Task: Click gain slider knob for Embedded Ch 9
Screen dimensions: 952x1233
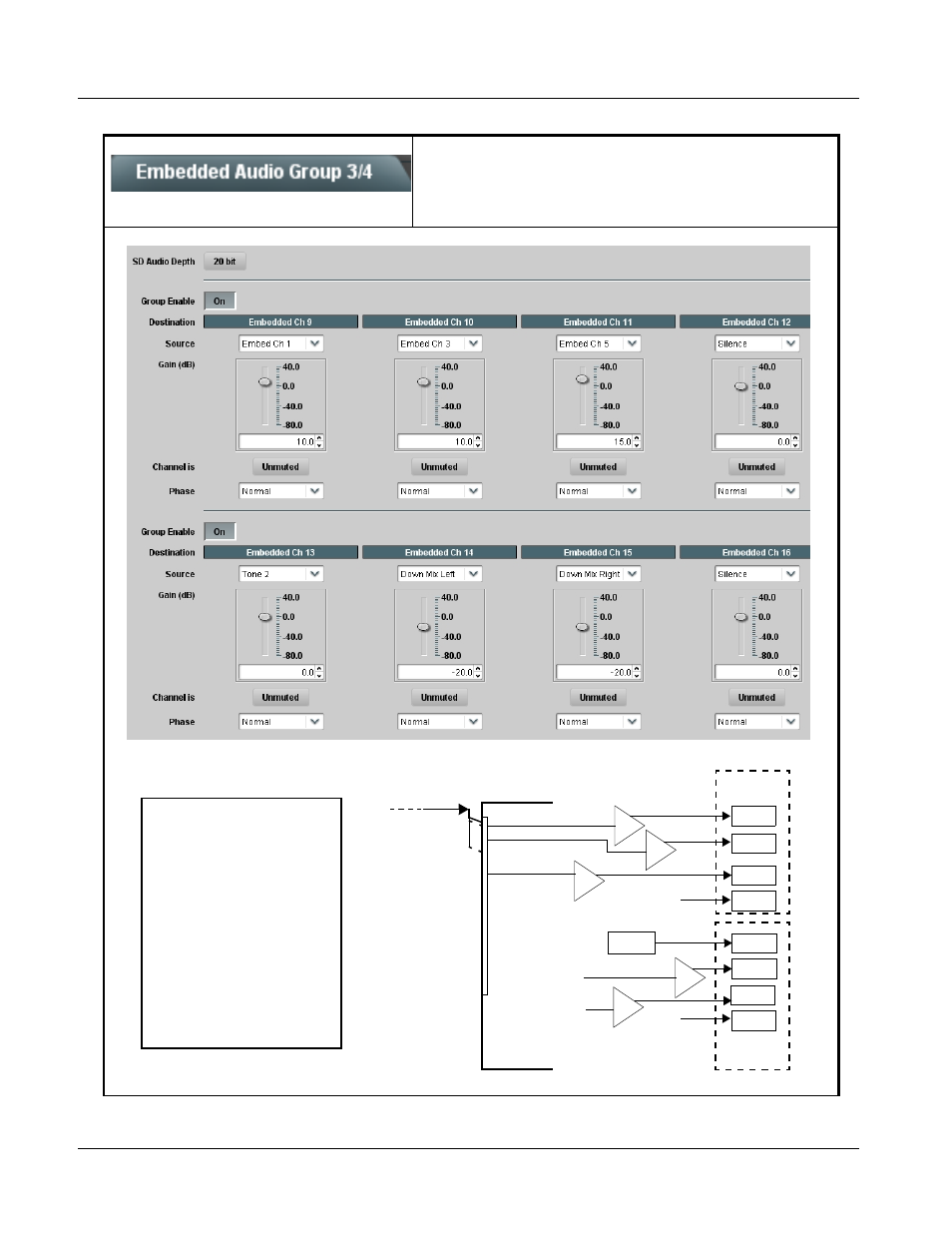Action: click(265, 381)
